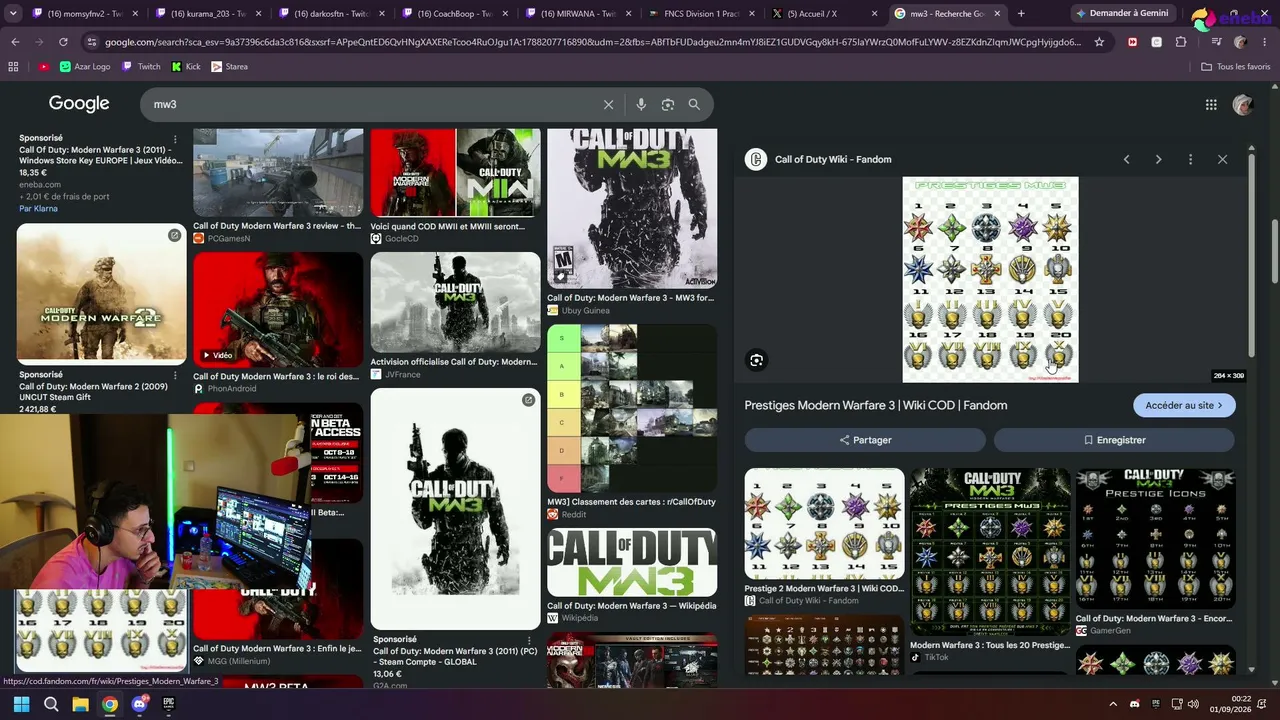Open Epic Games Launcher from the taskbar
This screenshot has width=1280, height=720.
168,704
